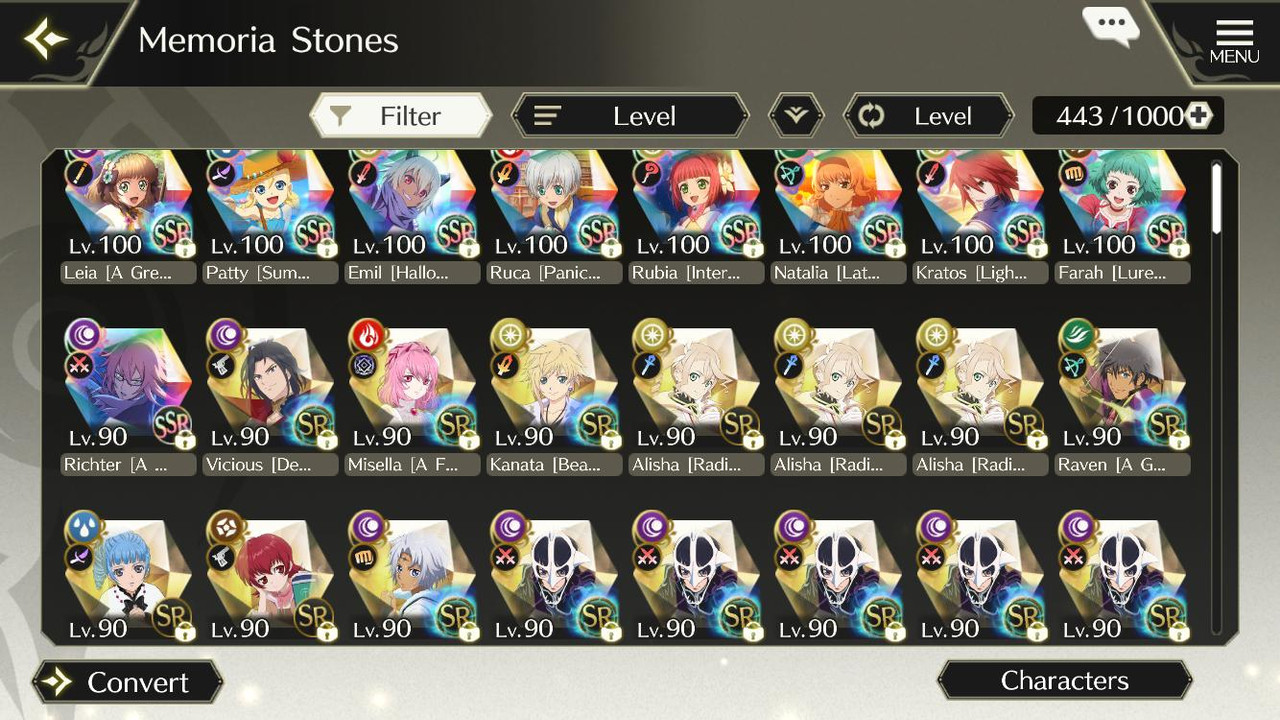Toggle lock icon on Farah stone

coord(1180,248)
